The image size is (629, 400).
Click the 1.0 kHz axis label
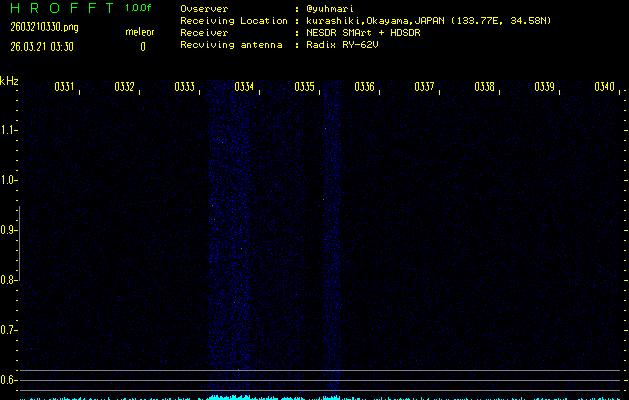click(x=7, y=180)
